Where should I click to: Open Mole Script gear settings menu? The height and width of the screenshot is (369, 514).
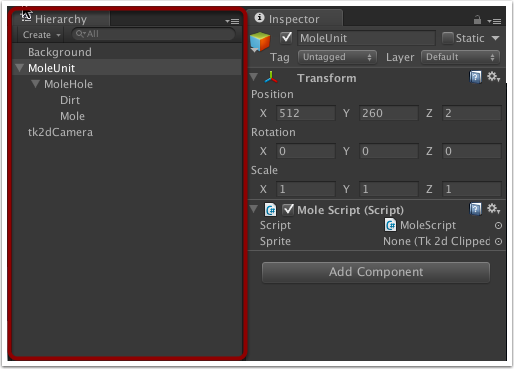pos(493,209)
